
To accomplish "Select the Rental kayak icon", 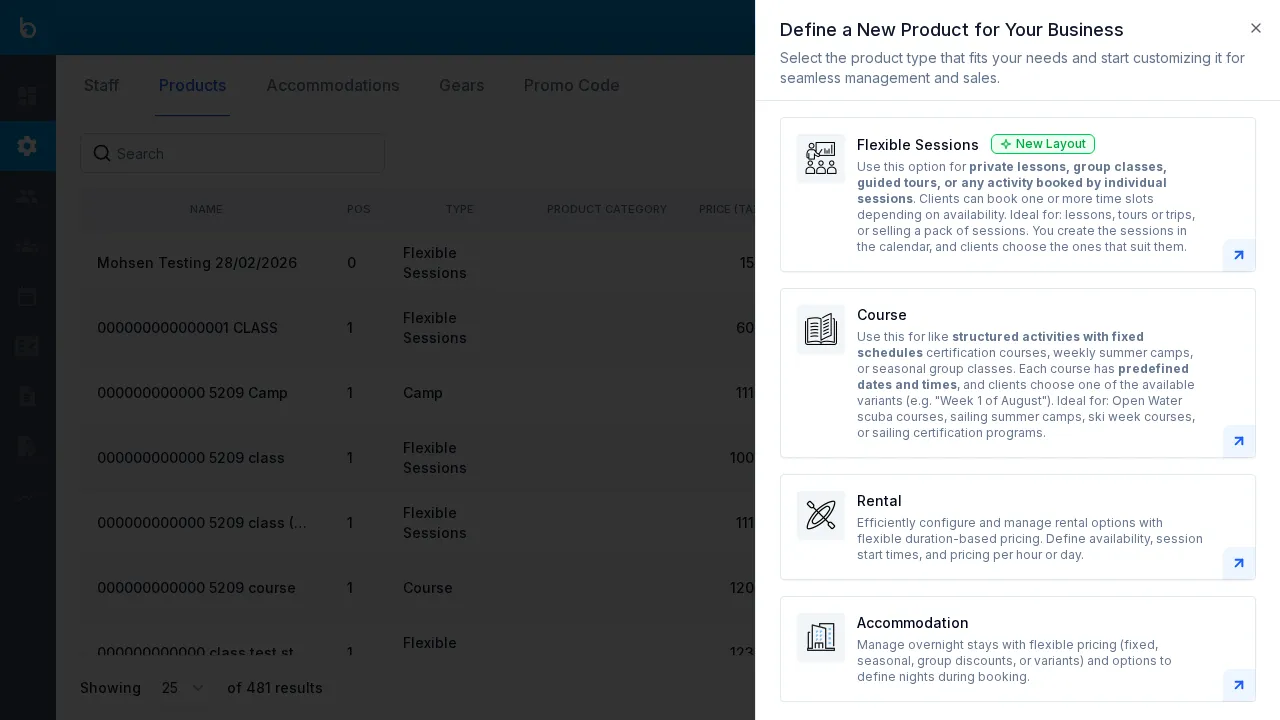I will [x=821, y=515].
